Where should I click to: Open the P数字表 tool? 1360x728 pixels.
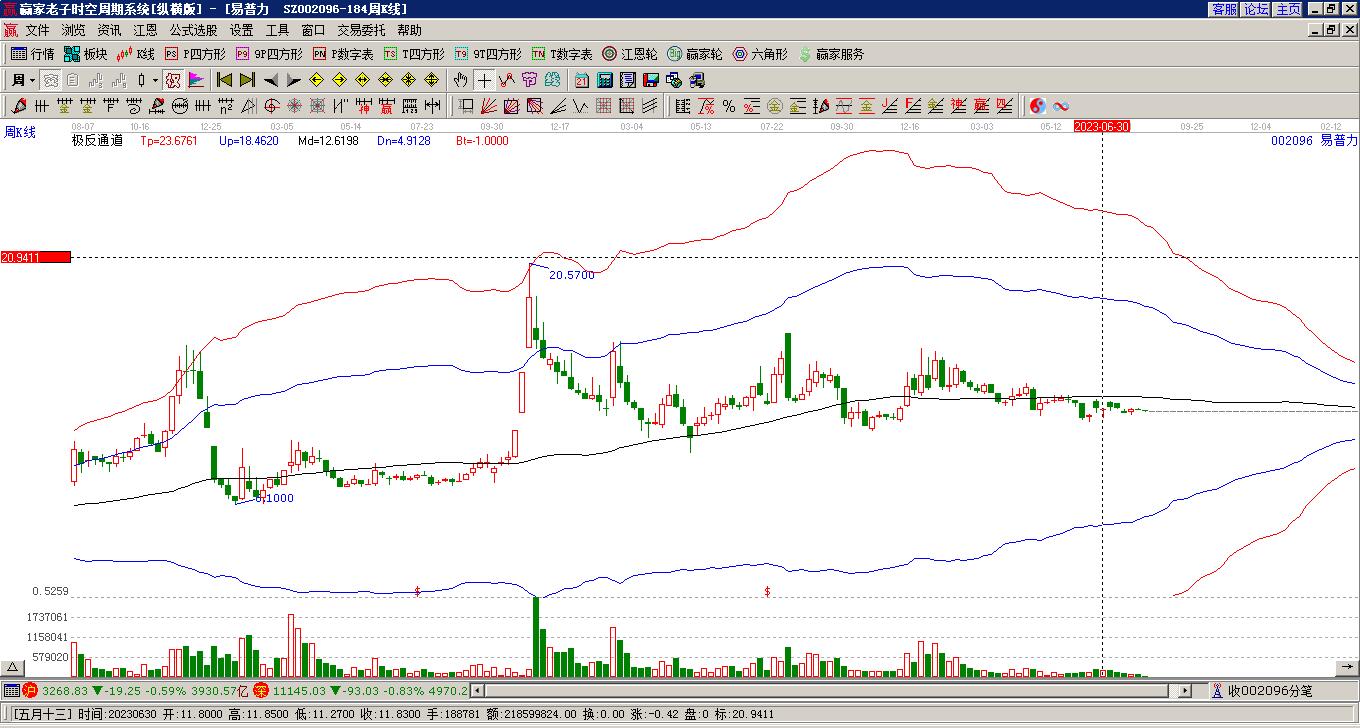click(343, 54)
